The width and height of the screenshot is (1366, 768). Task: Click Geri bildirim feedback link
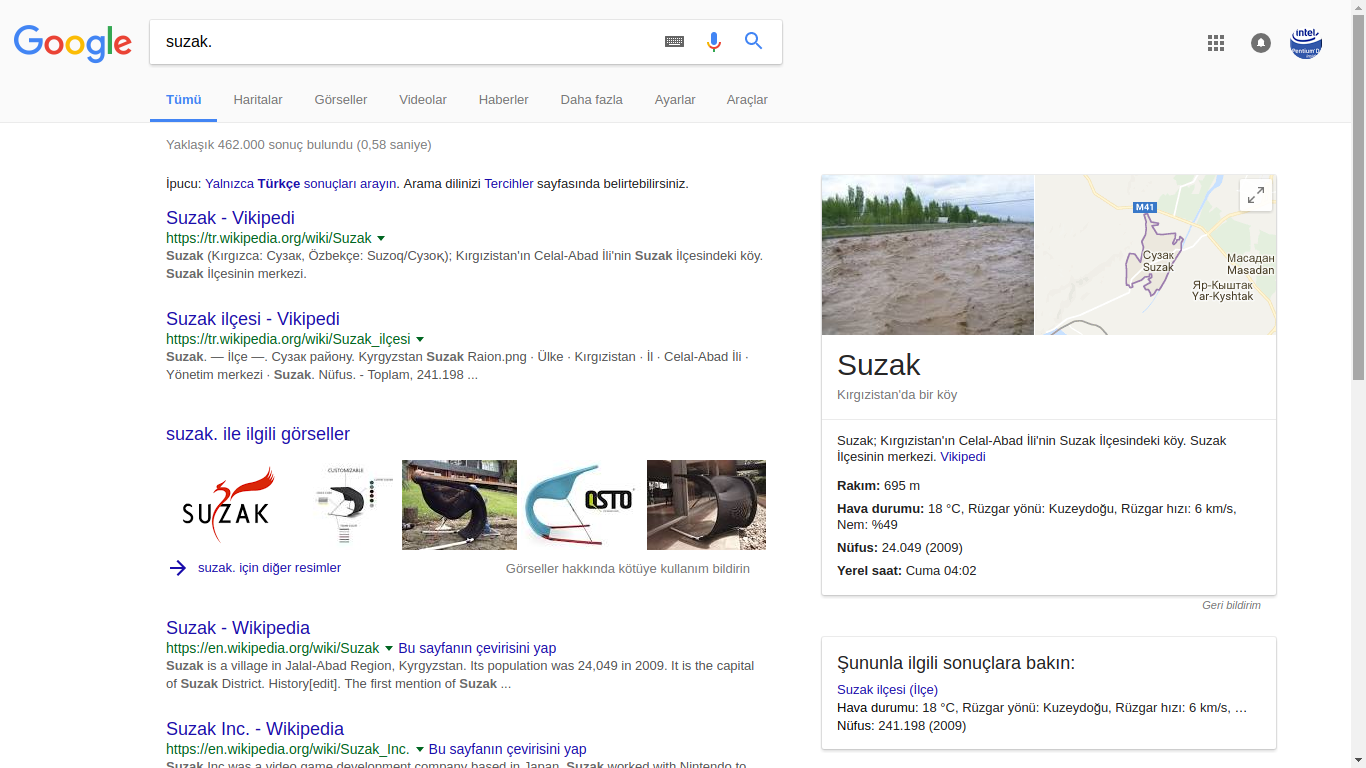[1231, 605]
